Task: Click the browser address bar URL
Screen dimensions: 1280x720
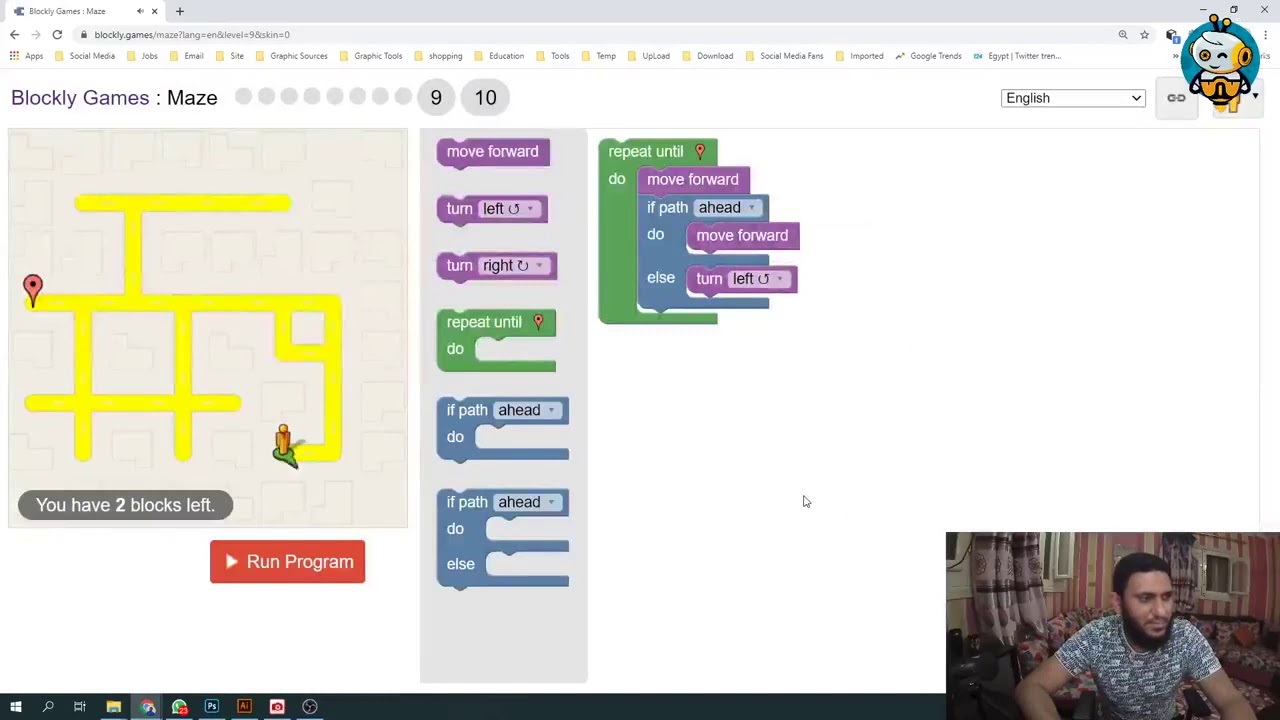Action: click(192, 35)
